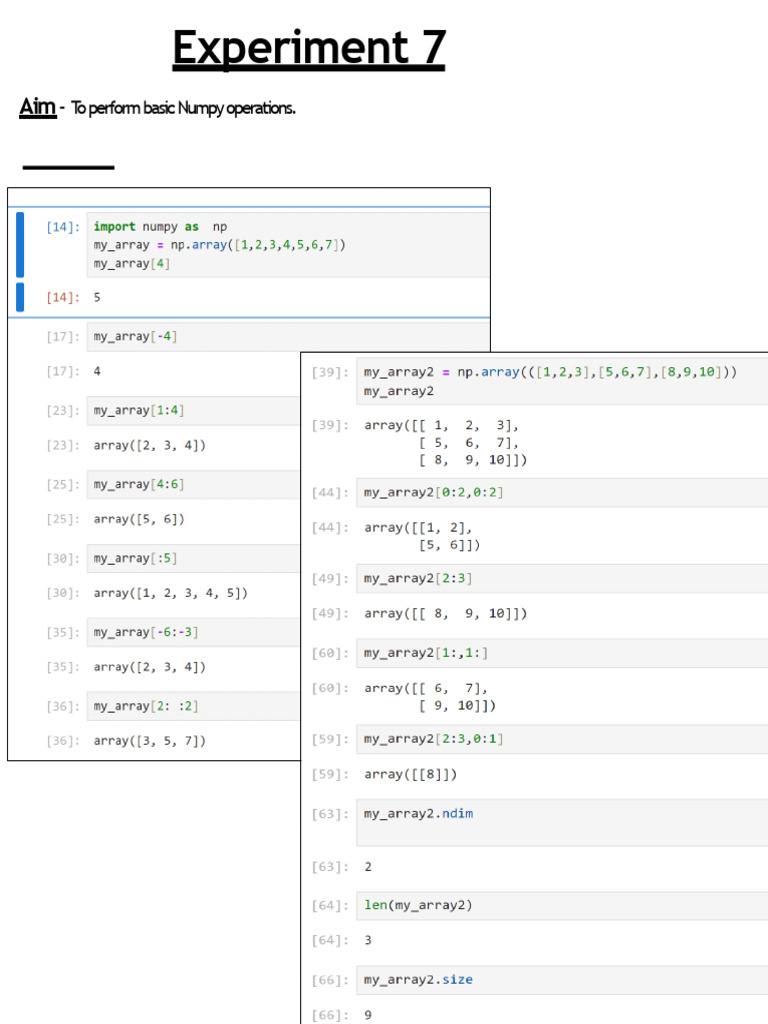Select the three-row array output of cell [39]
The image size is (768, 1024).
[x=445, y=443]
